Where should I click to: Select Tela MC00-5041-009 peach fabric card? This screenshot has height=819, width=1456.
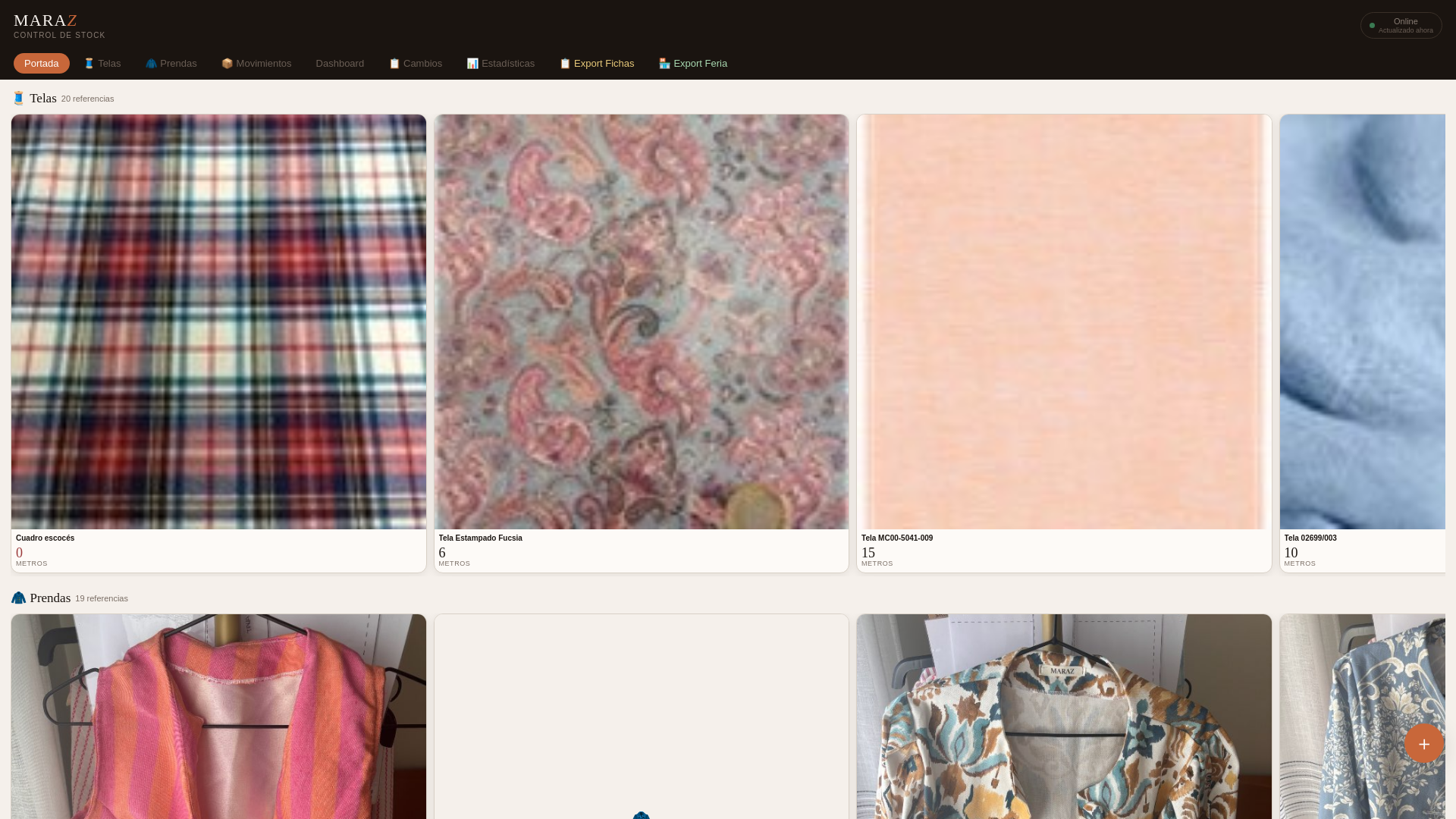1064,322
